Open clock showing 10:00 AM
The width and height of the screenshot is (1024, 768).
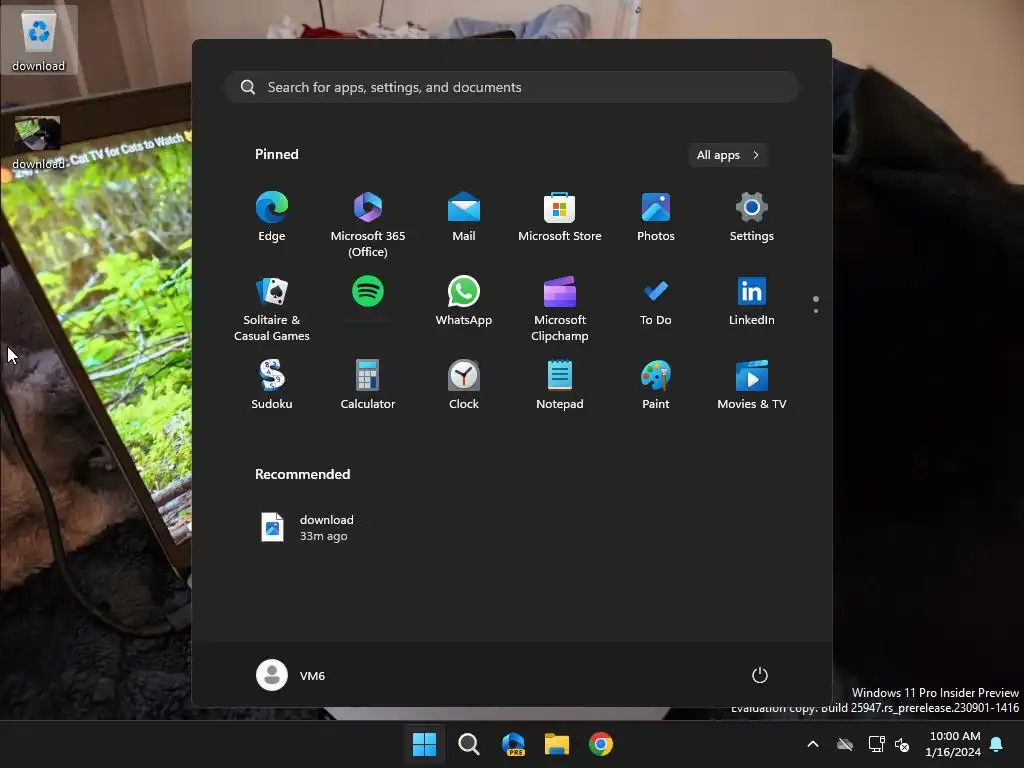pos(953,744)
